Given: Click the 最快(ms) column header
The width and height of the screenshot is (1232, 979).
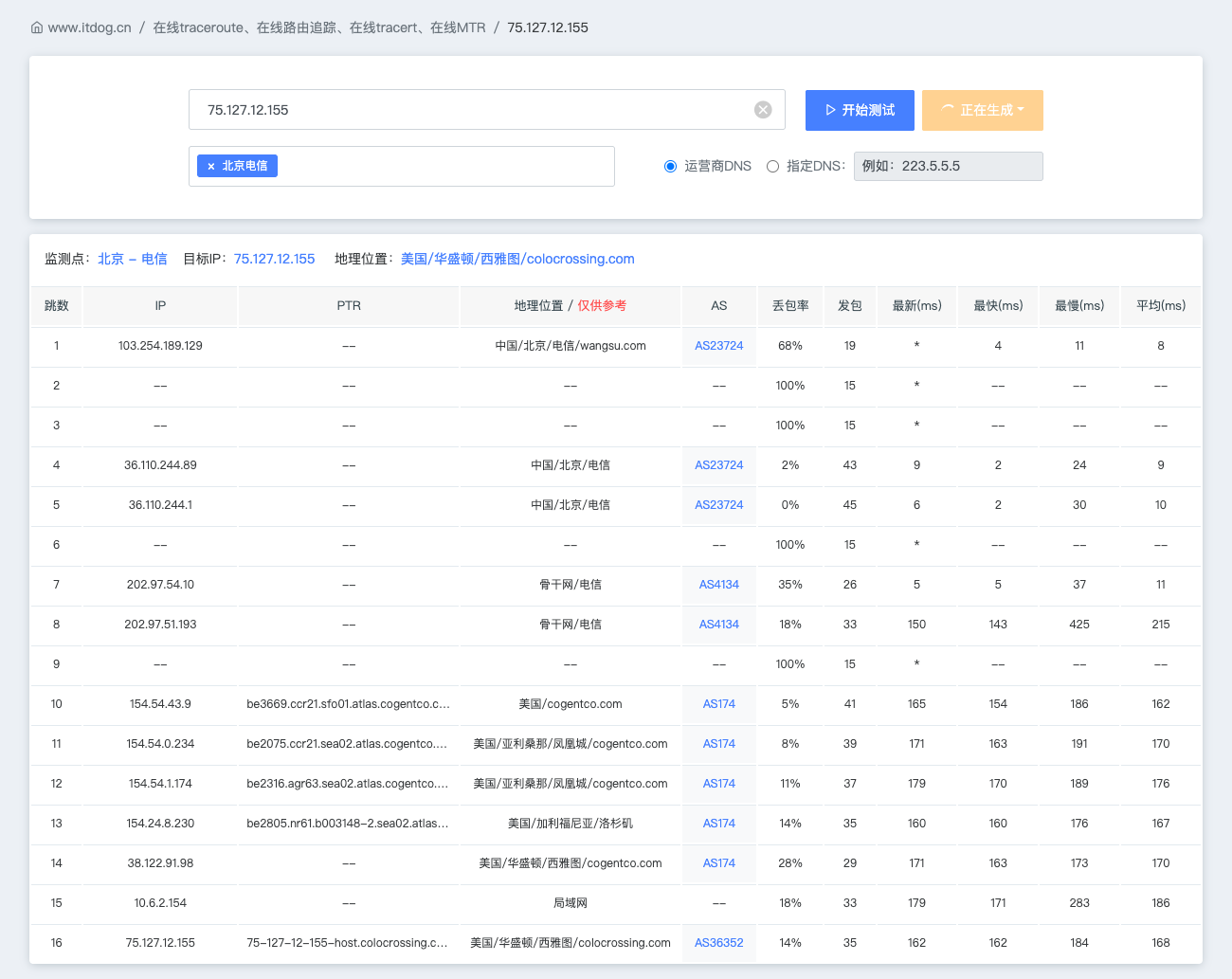Looking at the screenshot, I should click(x=998, y=306).
